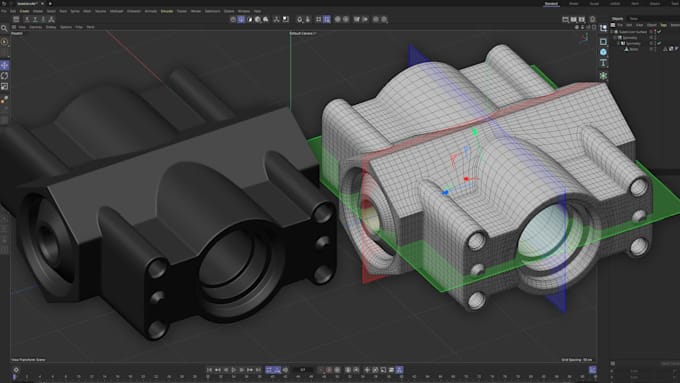Step to next frame

tap(242, 370)
